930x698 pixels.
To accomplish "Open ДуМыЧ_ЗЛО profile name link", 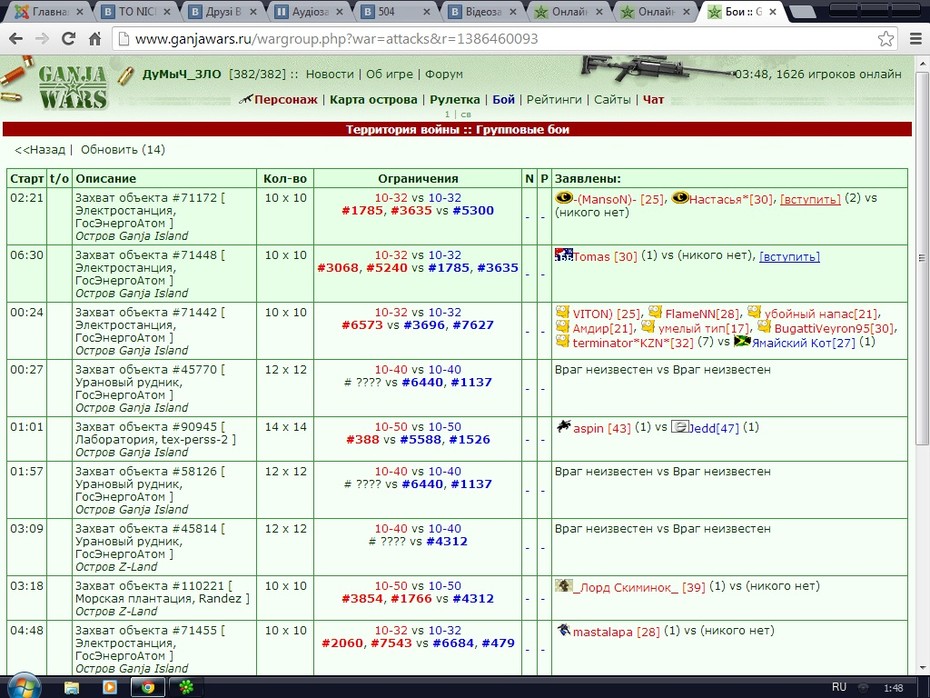I will (x=181, y=74).
